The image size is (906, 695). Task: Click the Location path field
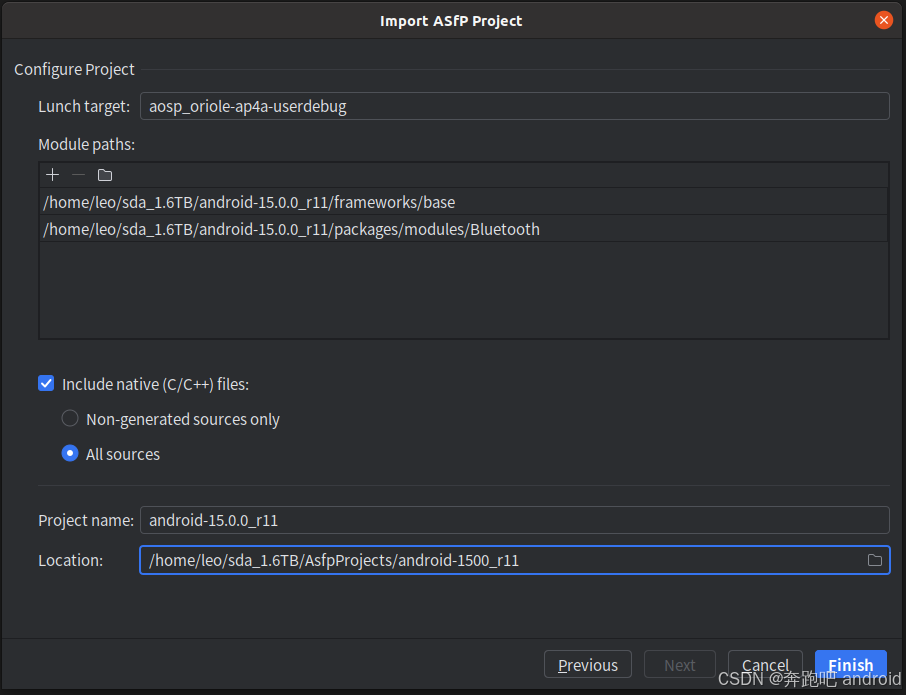point(400,560)
